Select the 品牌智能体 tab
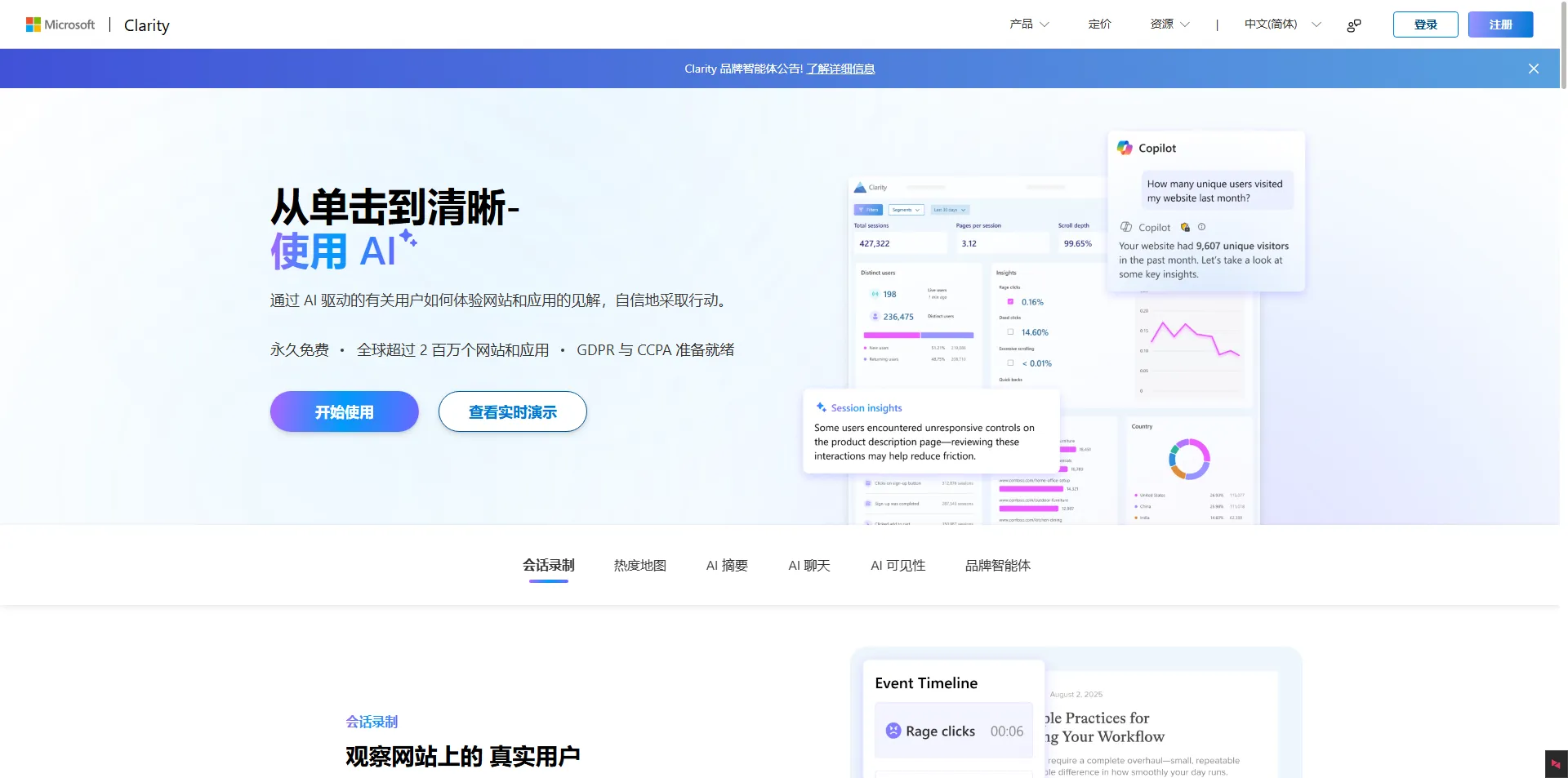 point(997,565)
